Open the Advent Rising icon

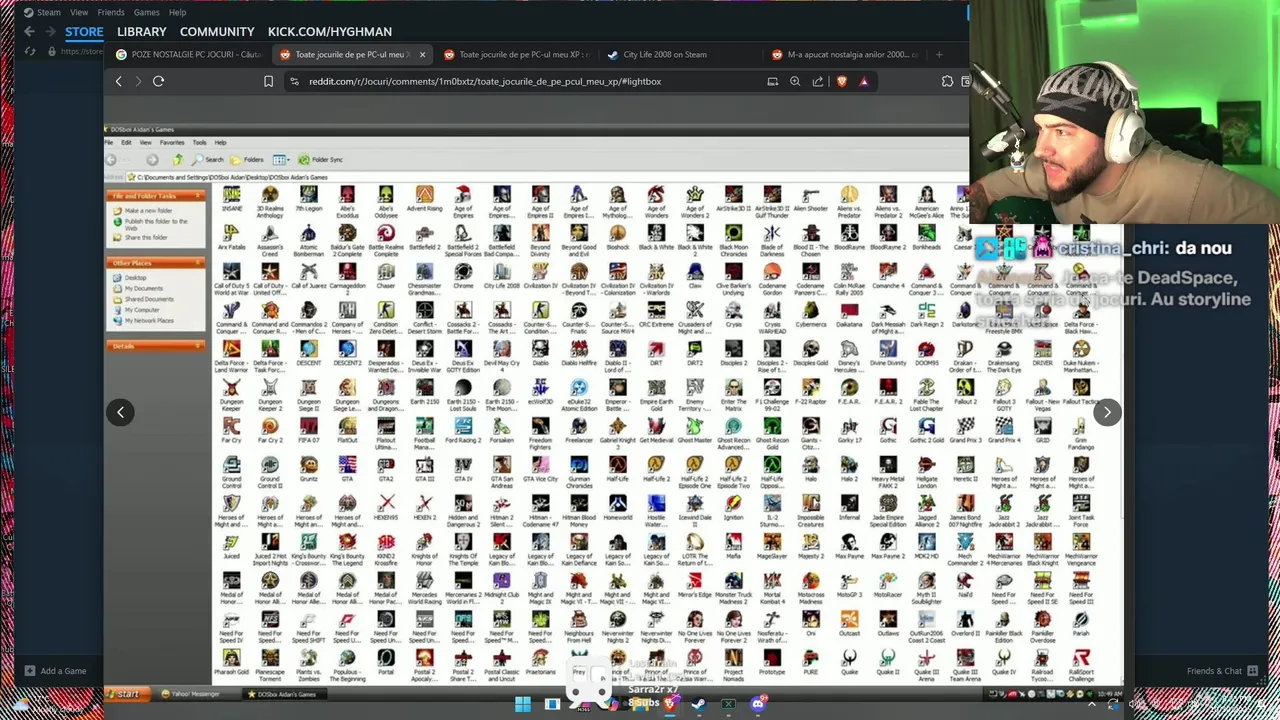424,200
